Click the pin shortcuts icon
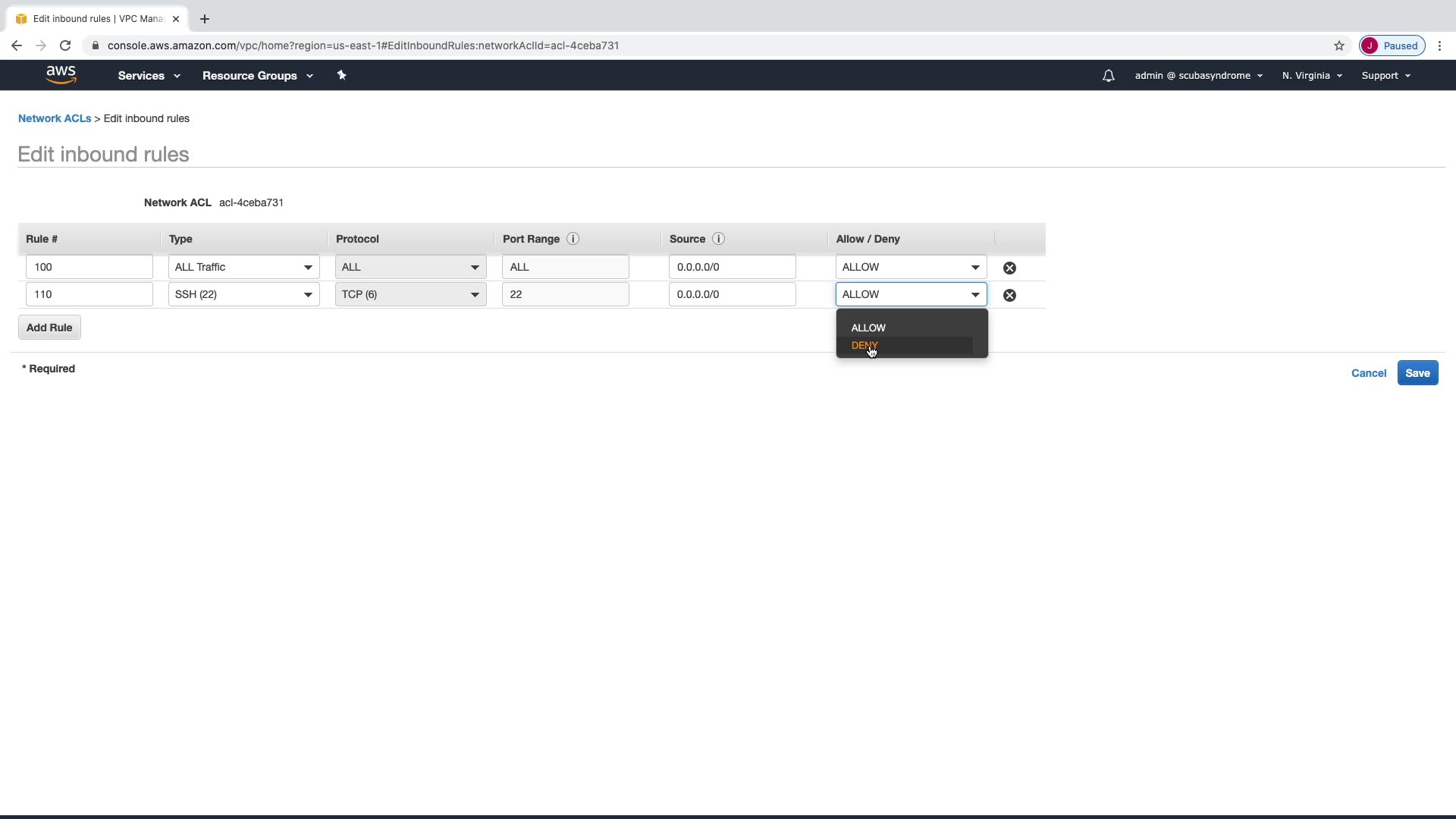1456x819 pixels. click(x=341, y=75)
